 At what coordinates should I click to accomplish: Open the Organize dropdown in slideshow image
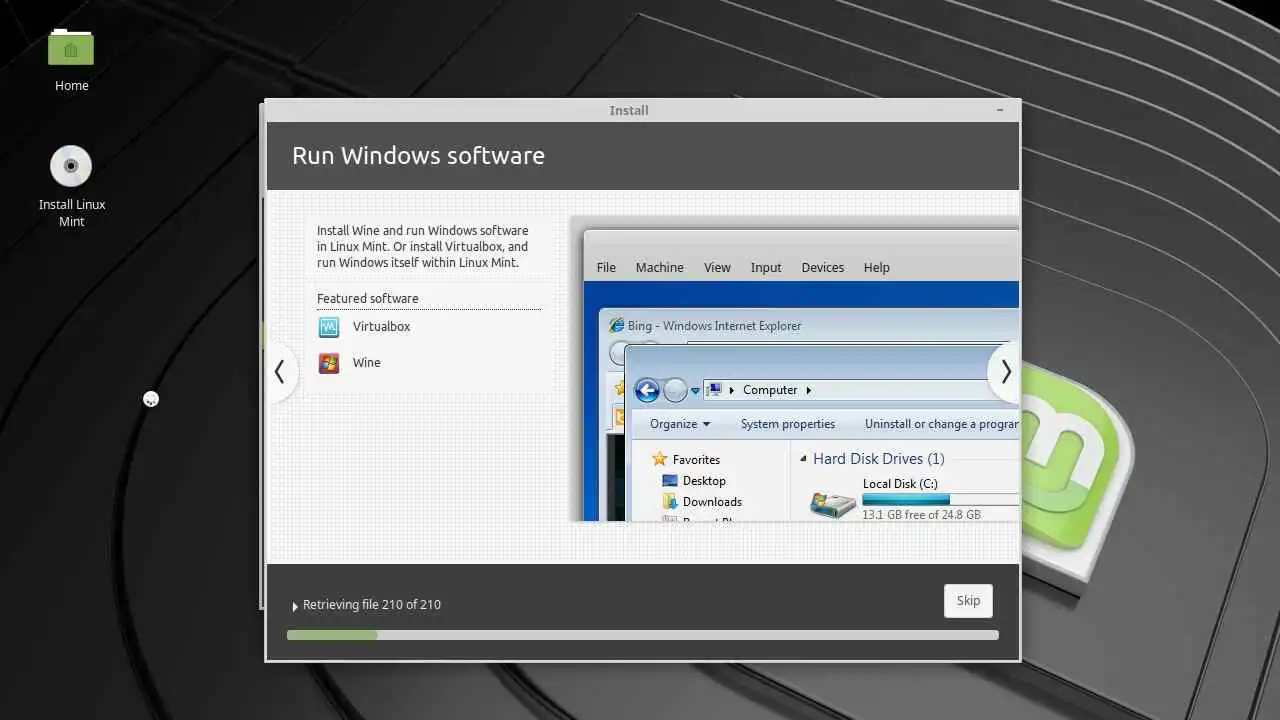click(680, 424)
